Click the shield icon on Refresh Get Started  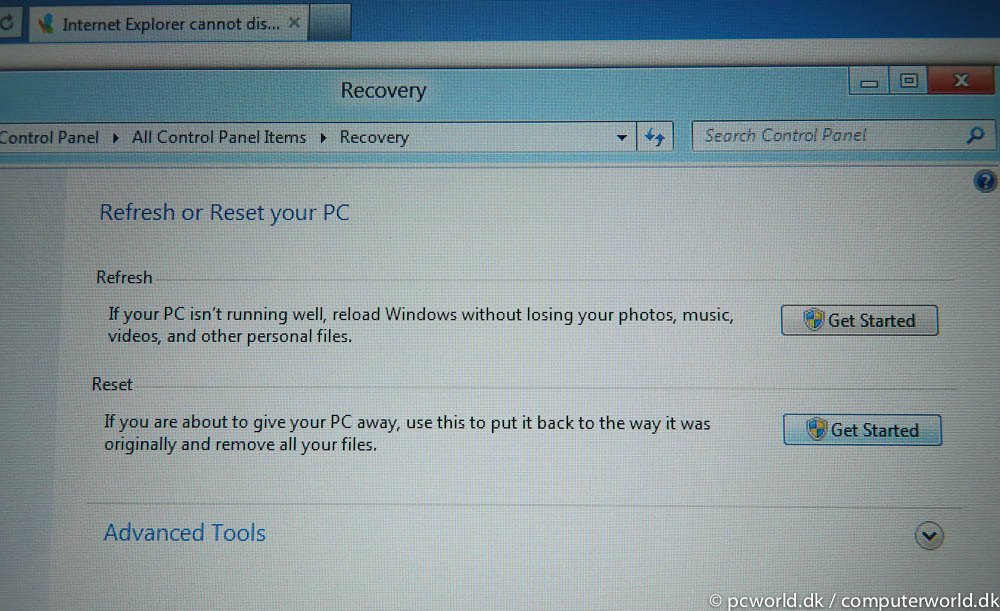(x=814, y=319)
